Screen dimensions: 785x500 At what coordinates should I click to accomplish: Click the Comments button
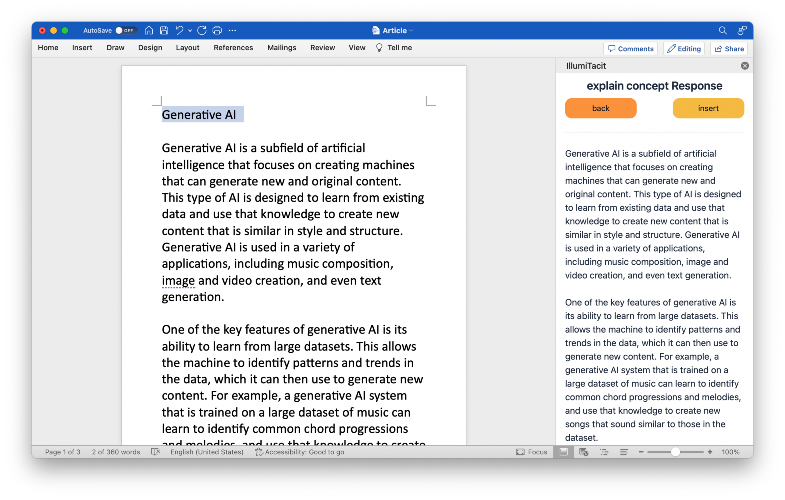click(630, 49)
